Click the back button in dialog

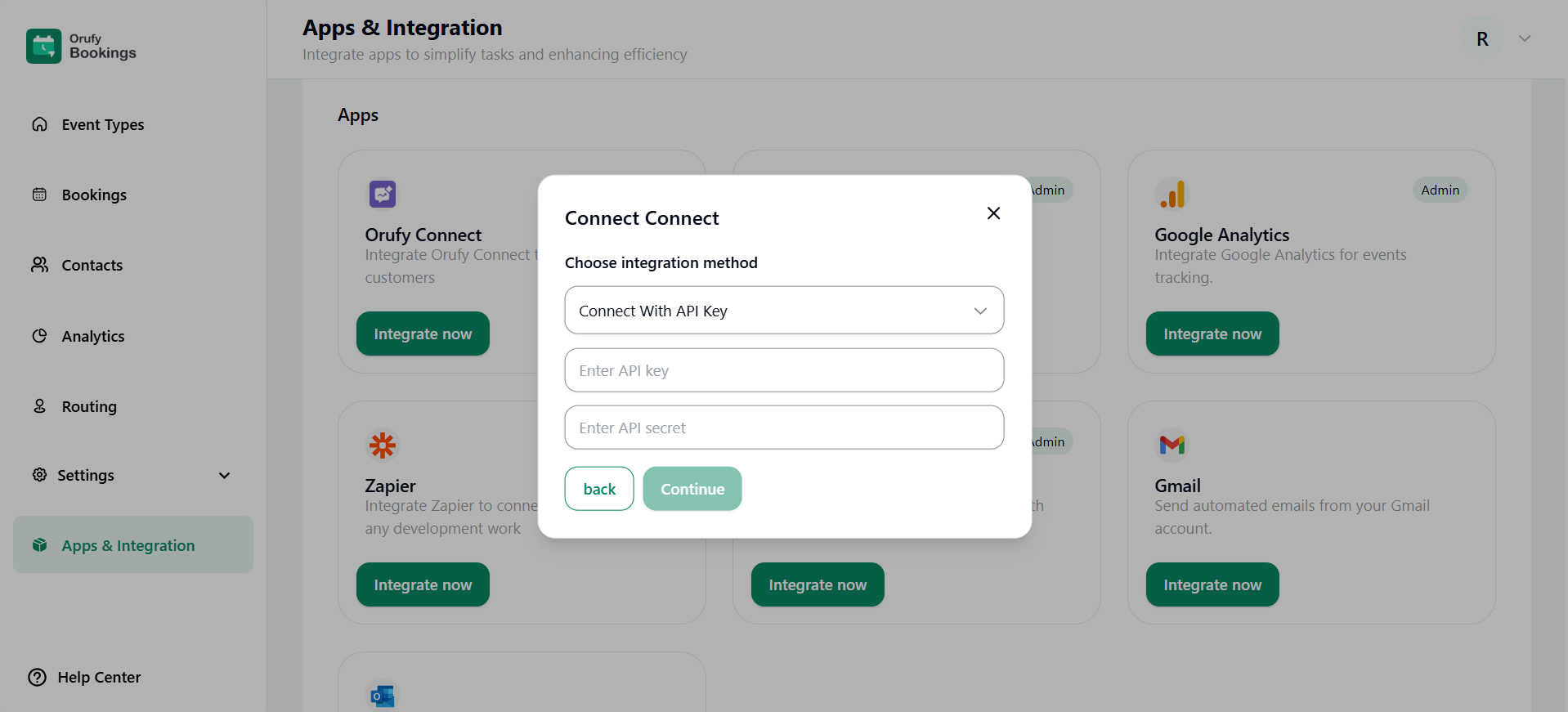click(598, 489)
